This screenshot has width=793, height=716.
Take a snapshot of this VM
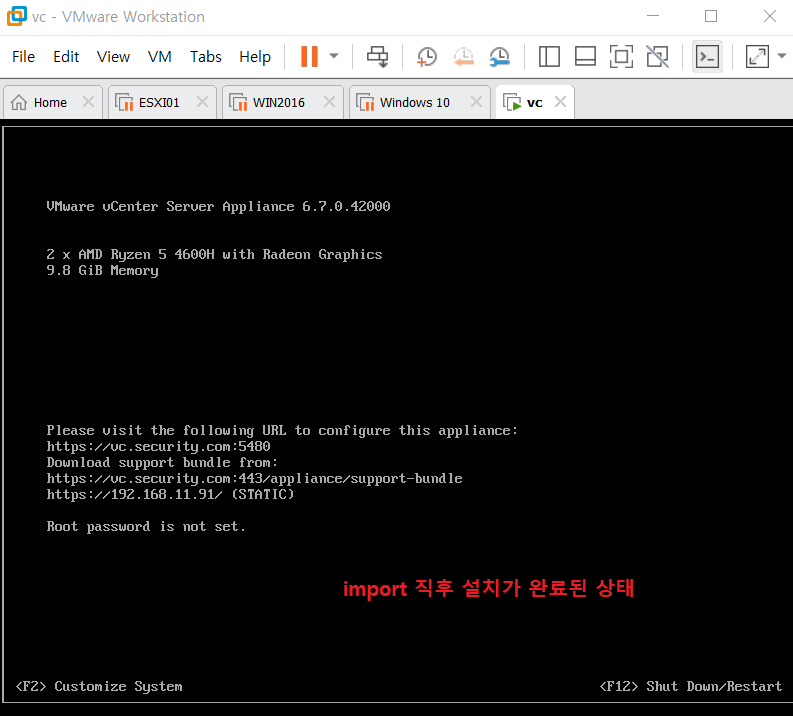click(426, 56)
